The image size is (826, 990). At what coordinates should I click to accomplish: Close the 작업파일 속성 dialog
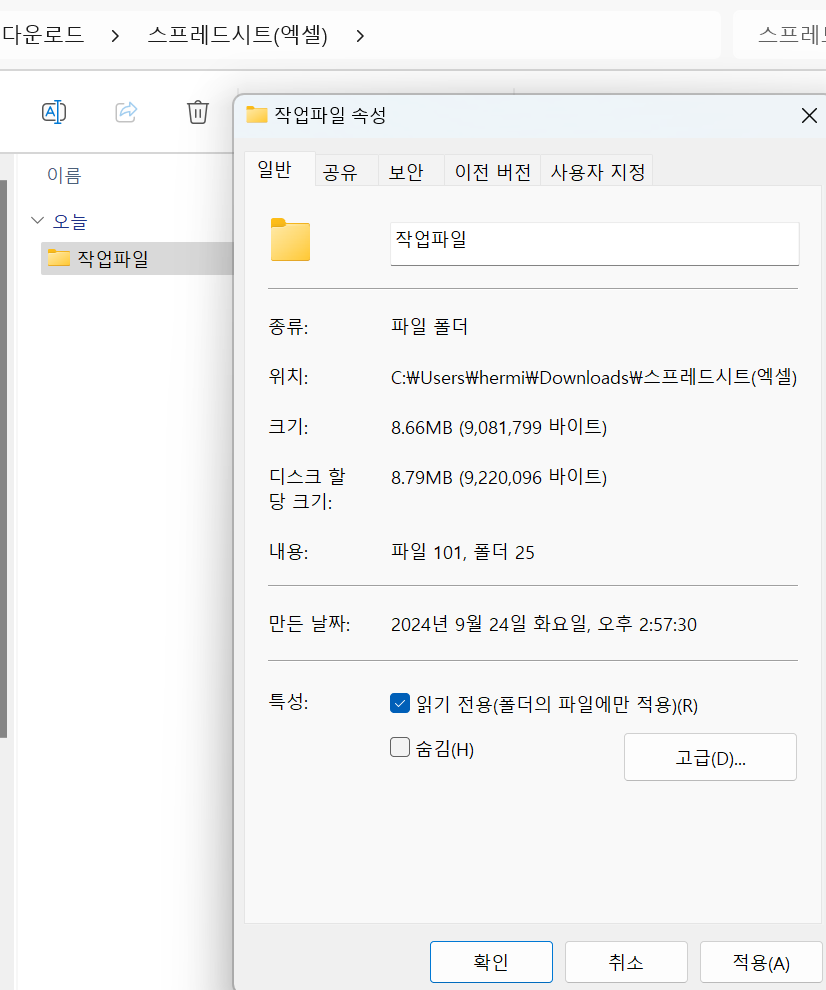tap(809, 116)
